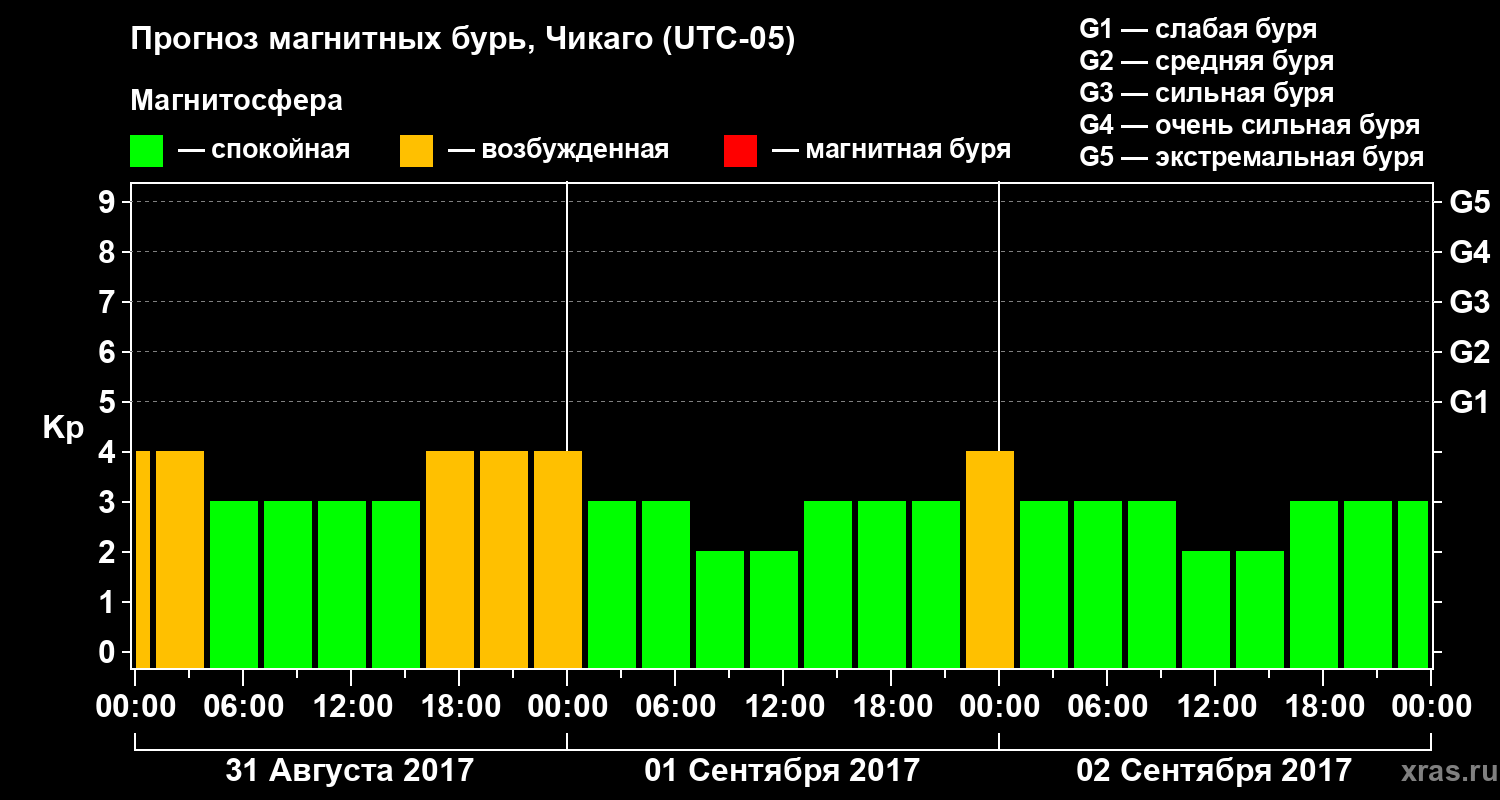Click the last orange bar before 00:00 of 02 Сентября
This screenshot has height=800, width=1500.
pyautogui.click(x=990, y=559)
